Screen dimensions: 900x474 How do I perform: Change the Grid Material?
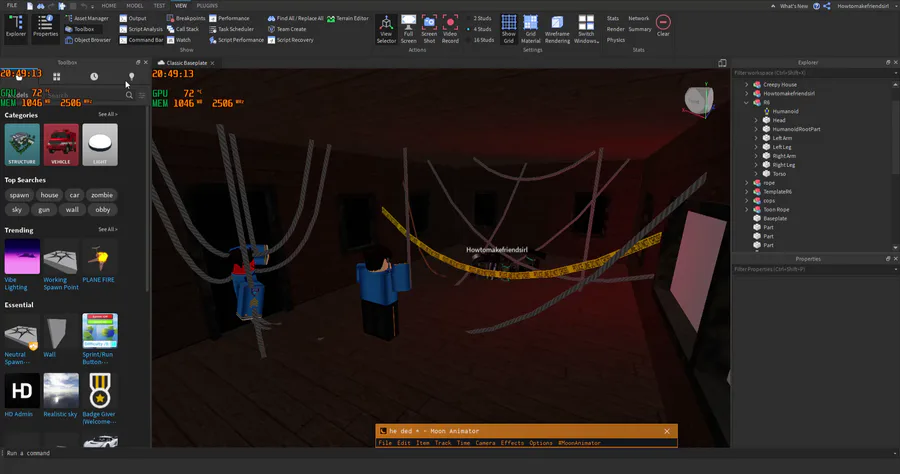coord(530,29)
